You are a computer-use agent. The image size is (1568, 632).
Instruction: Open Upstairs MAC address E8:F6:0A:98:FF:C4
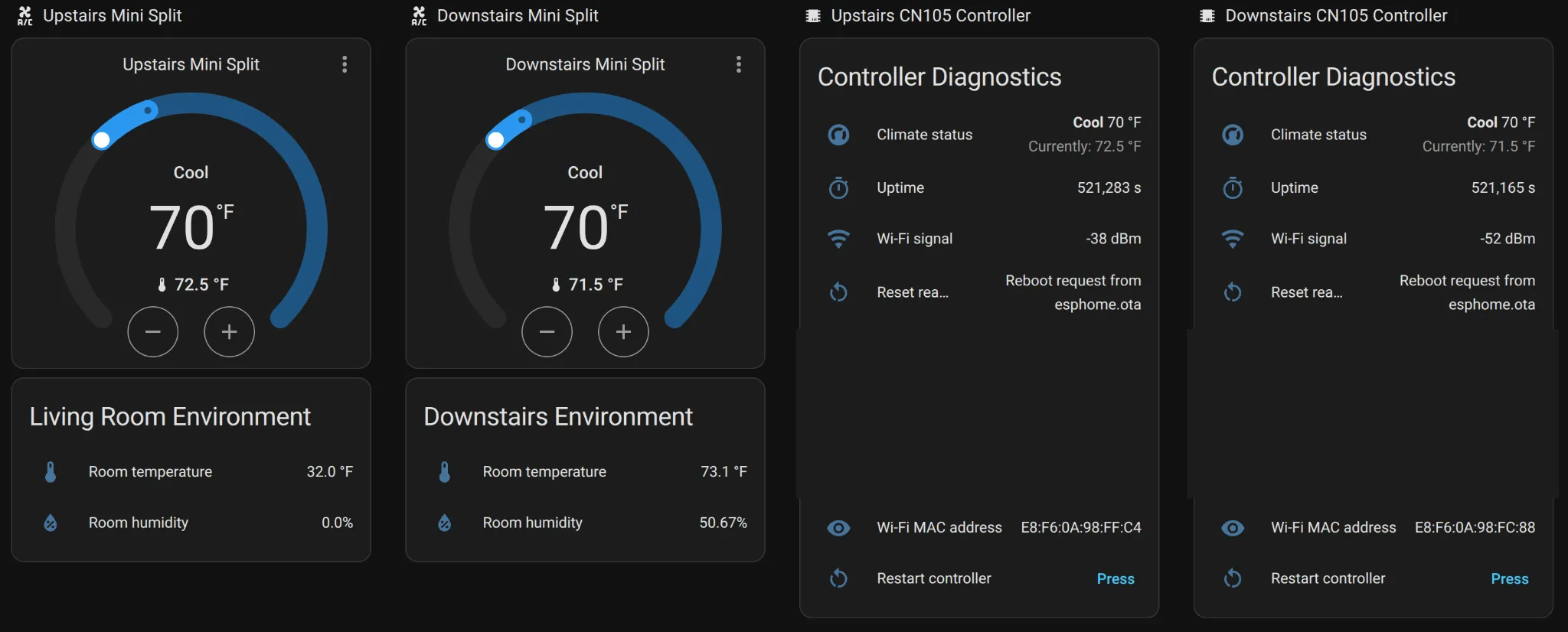click(x=1081, y=527)
